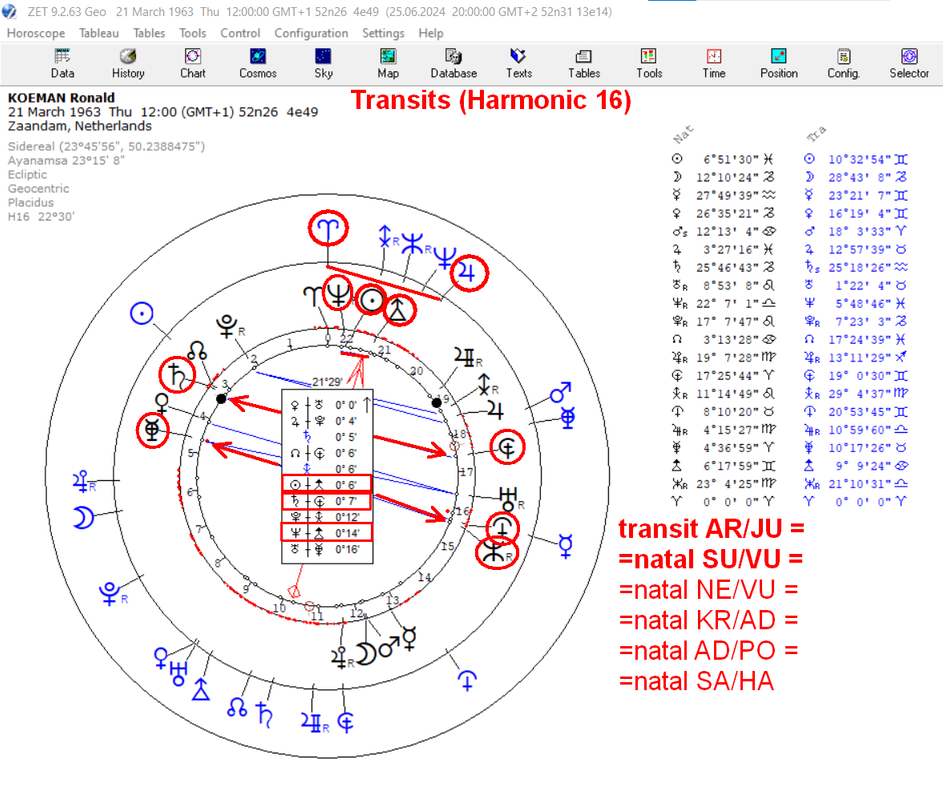Click the 0°14' aspect row in list

[x=327, y=533]
